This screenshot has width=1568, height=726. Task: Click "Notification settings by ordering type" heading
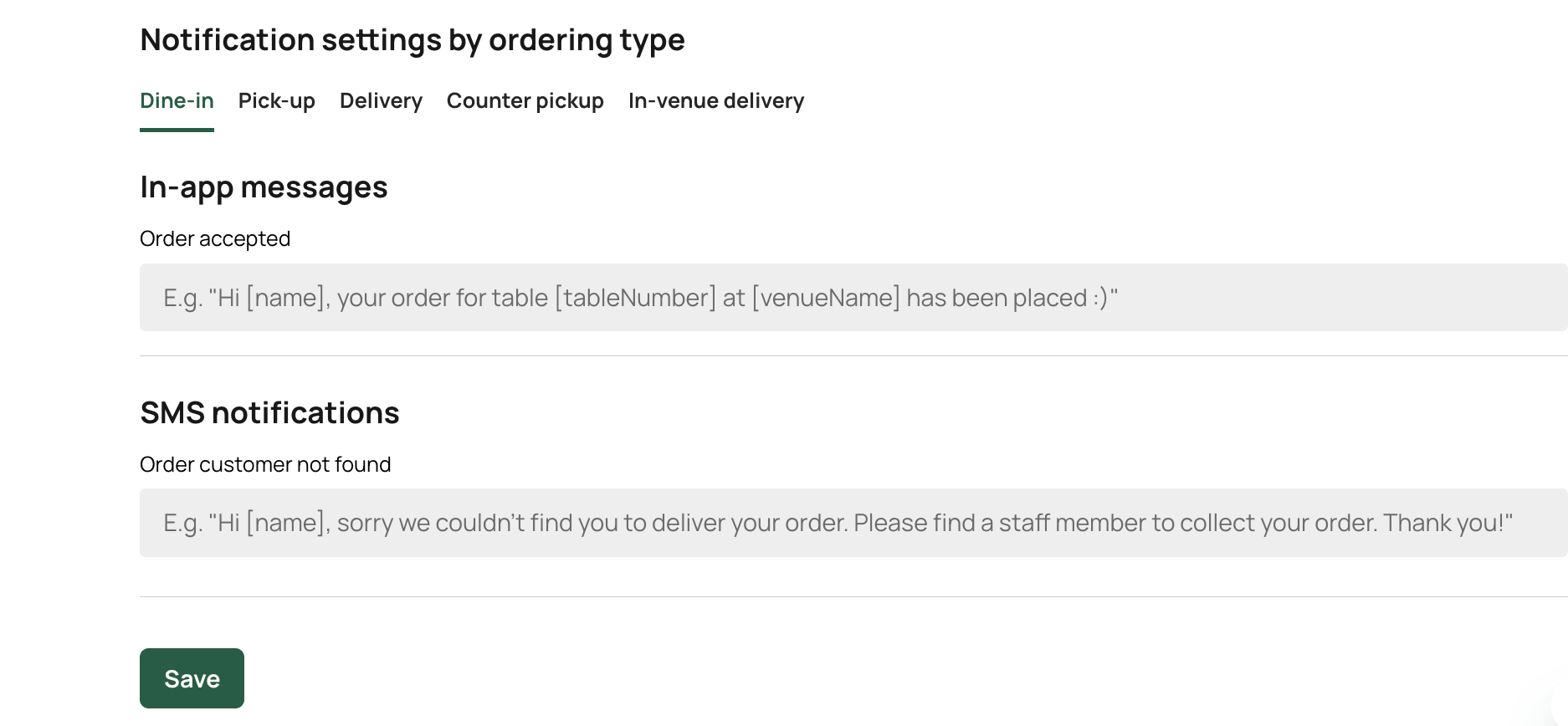[x=412, y=40]
